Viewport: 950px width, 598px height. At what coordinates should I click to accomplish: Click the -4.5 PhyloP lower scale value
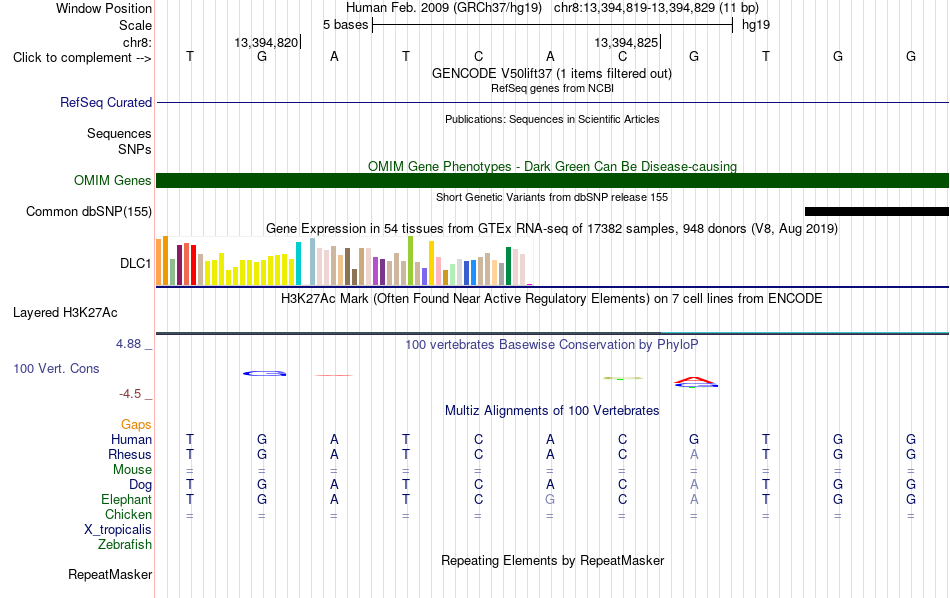click(x=130, y=394)
